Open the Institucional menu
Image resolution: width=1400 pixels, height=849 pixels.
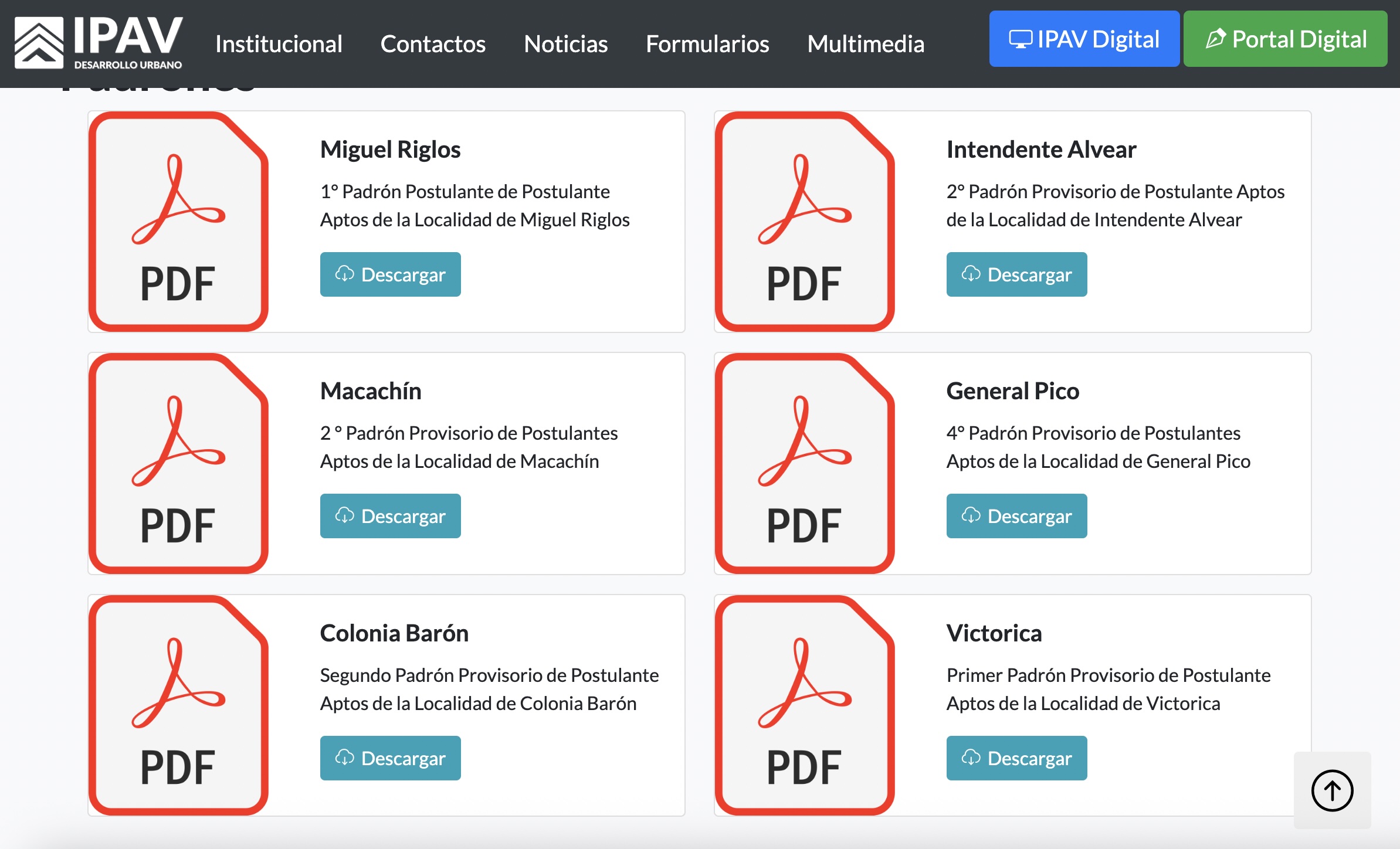point(279,44)
